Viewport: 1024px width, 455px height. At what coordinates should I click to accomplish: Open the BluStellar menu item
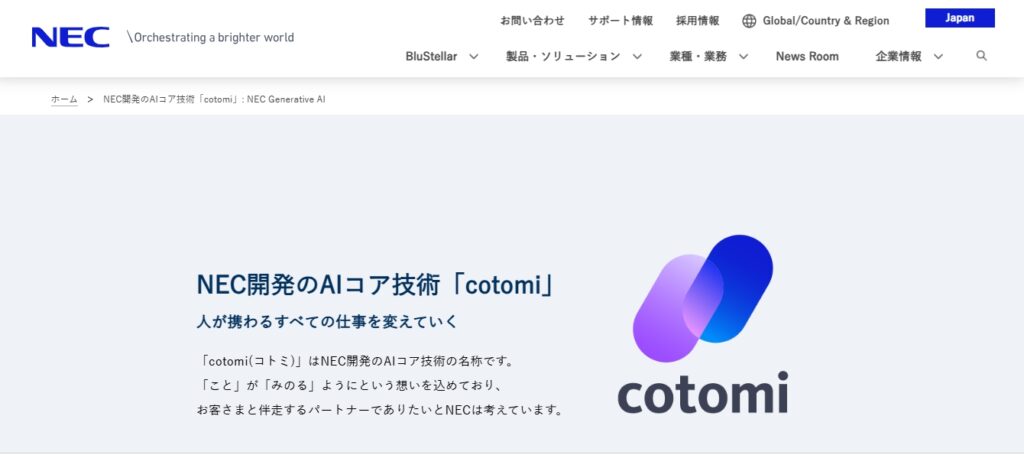point(431,57)
